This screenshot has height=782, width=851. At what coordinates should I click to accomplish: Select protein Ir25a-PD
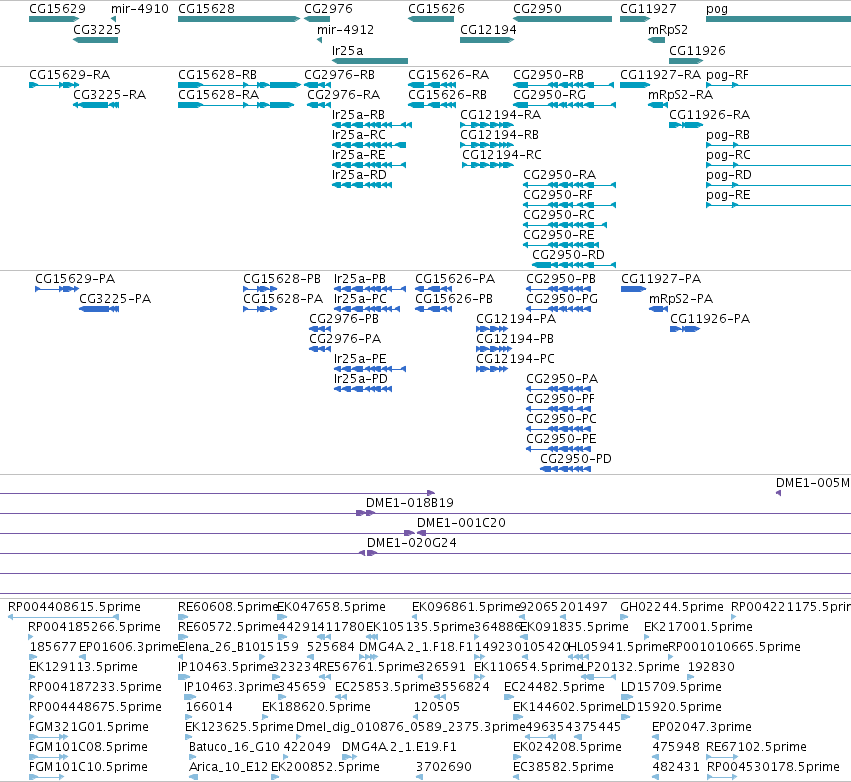click(363, 389)
